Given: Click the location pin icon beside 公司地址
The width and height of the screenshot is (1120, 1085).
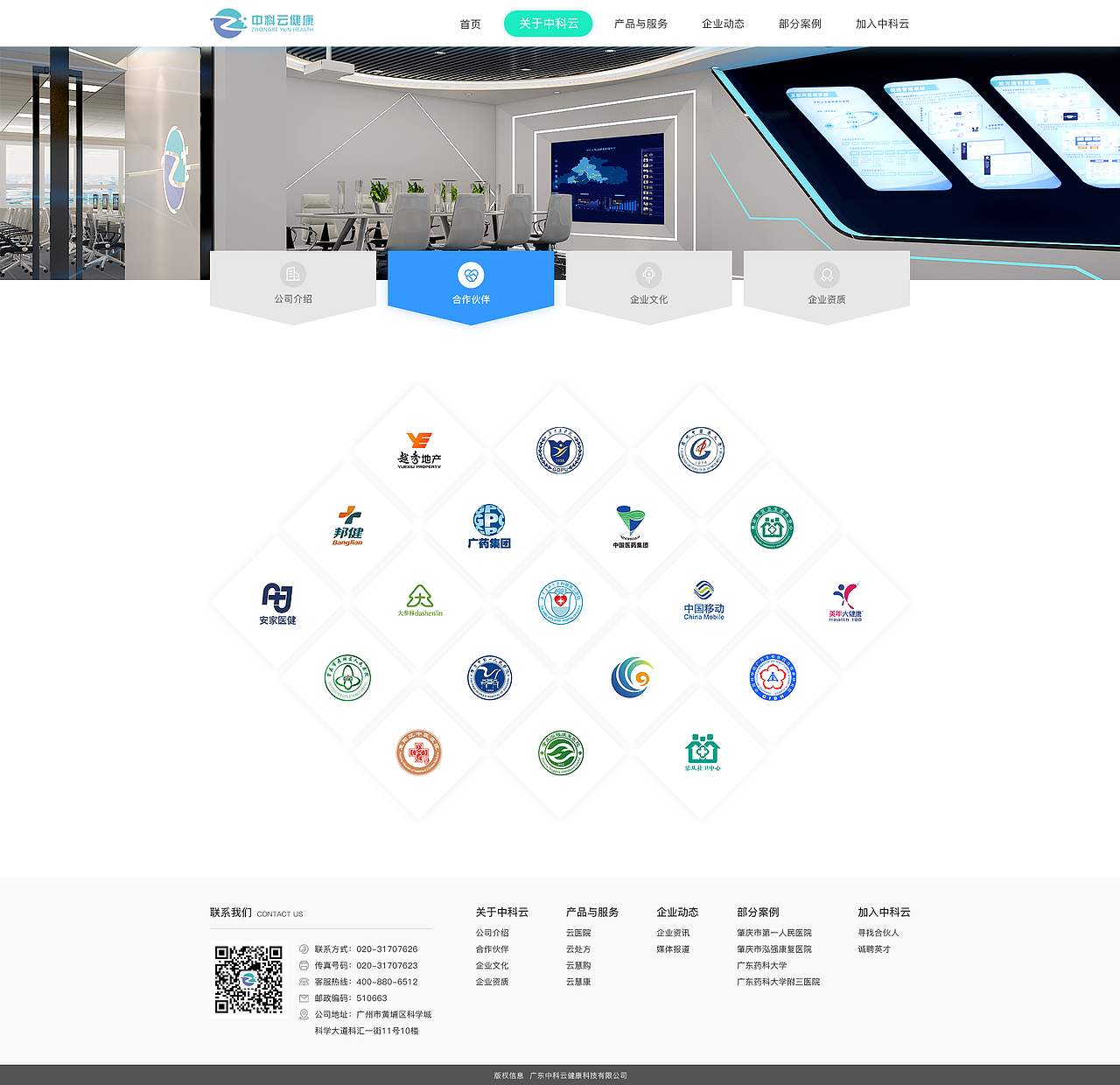Looking at the screenshot, I should coord(304,1014).
